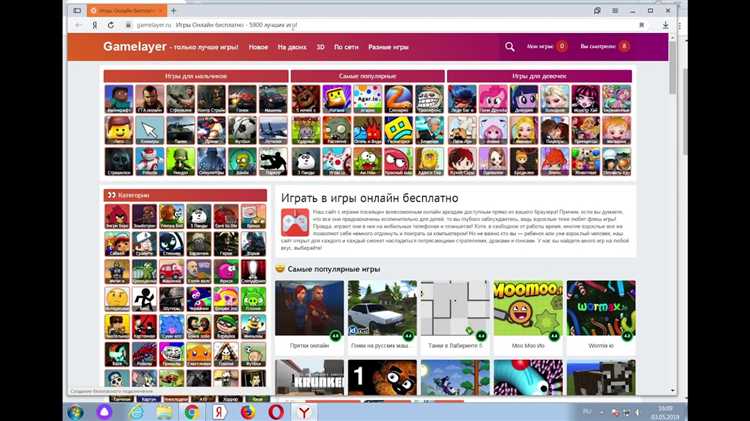Click the Игры для девочек header
Viewport: 750px width, 421px height.
[x=539, y=76]
